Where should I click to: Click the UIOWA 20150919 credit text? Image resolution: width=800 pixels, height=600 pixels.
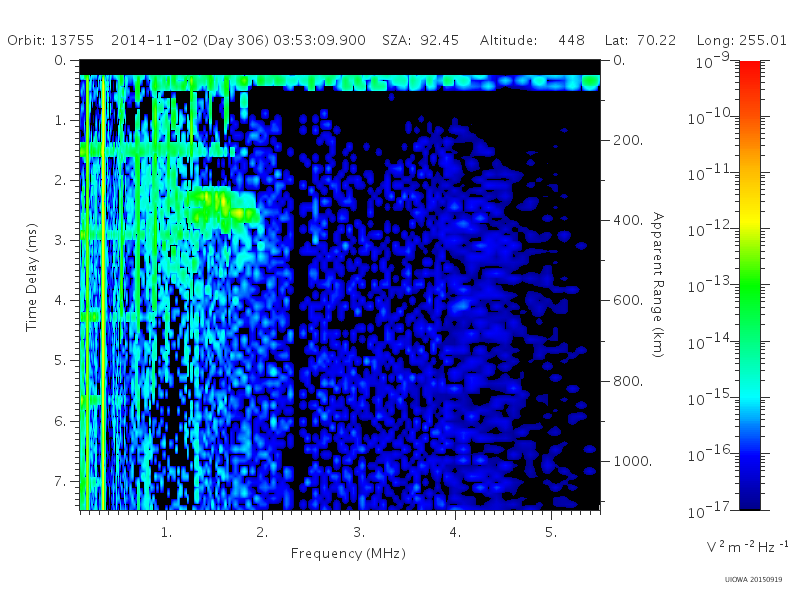[753, 580]
